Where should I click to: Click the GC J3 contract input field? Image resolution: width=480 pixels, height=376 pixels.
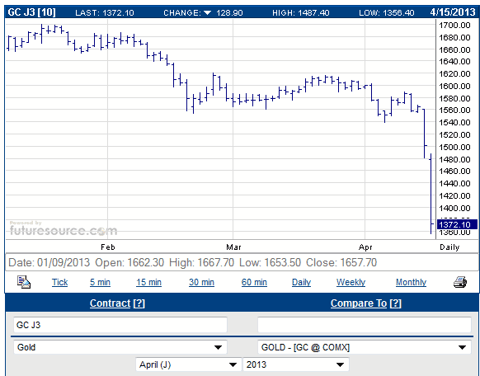120,325
